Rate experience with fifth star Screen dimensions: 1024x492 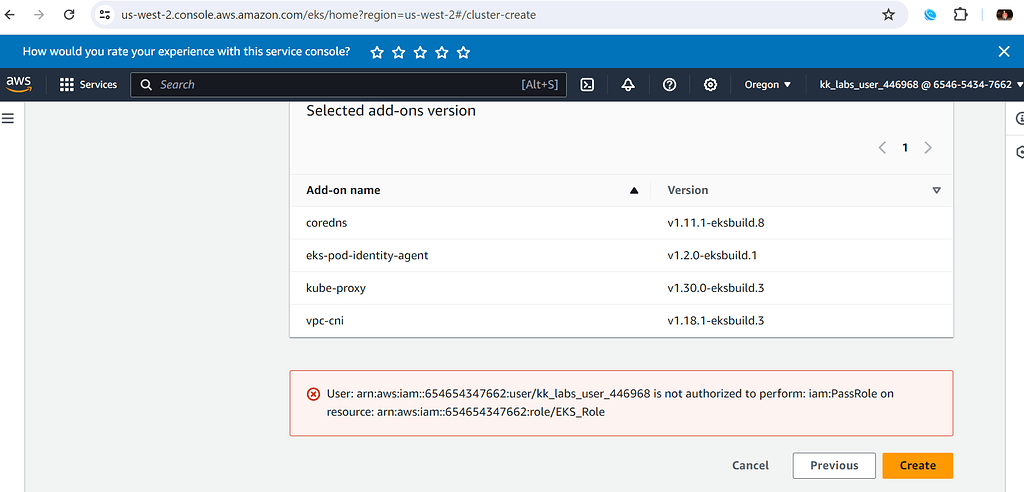point(464,52)
